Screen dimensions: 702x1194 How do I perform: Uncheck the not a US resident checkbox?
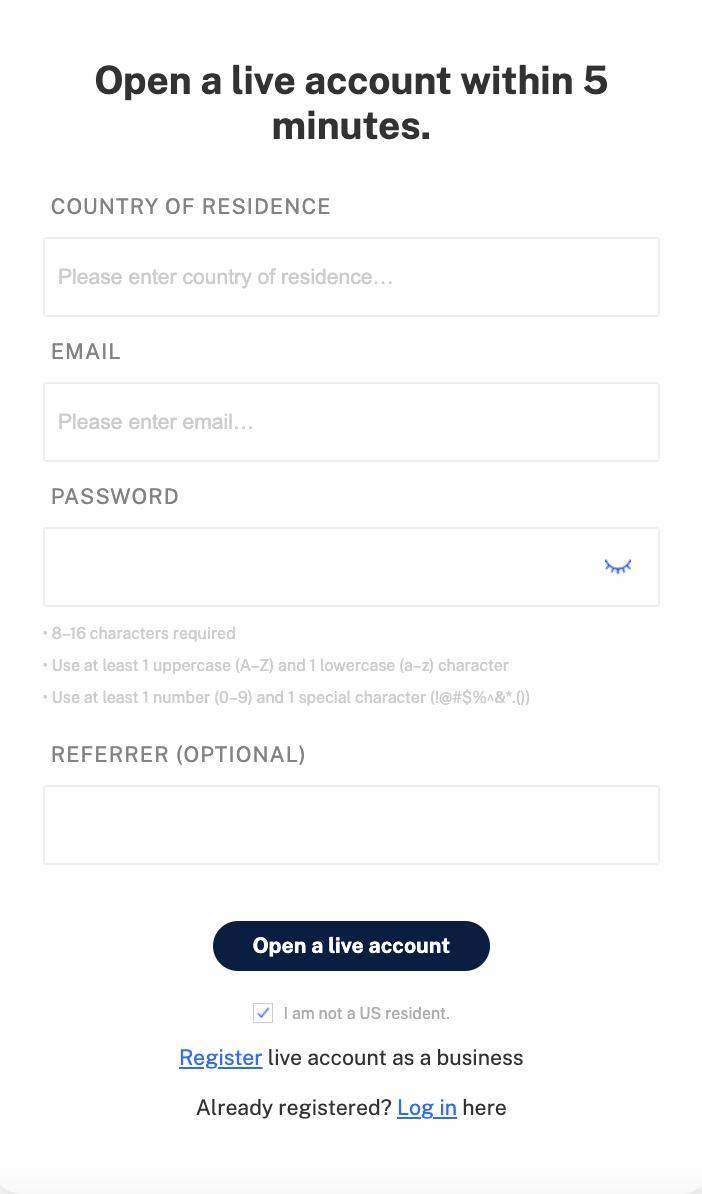[x=263, y=1013]
